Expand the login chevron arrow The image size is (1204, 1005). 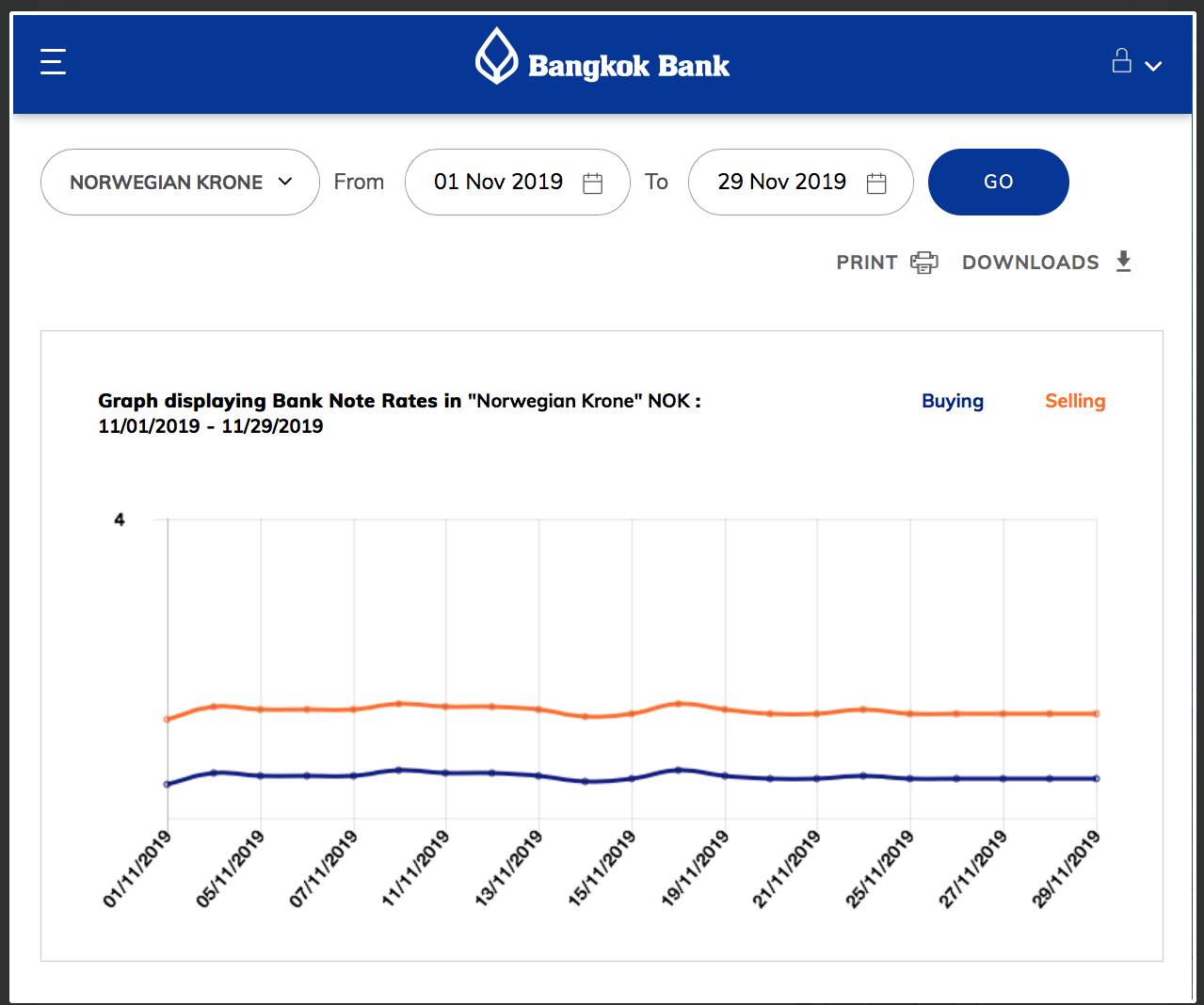[x=1153, y=66]
